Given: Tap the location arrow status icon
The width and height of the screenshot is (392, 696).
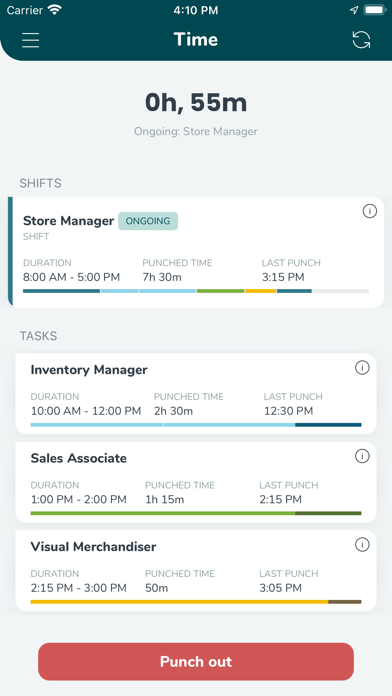Looking at the screenshot, I should click(354, 10).
